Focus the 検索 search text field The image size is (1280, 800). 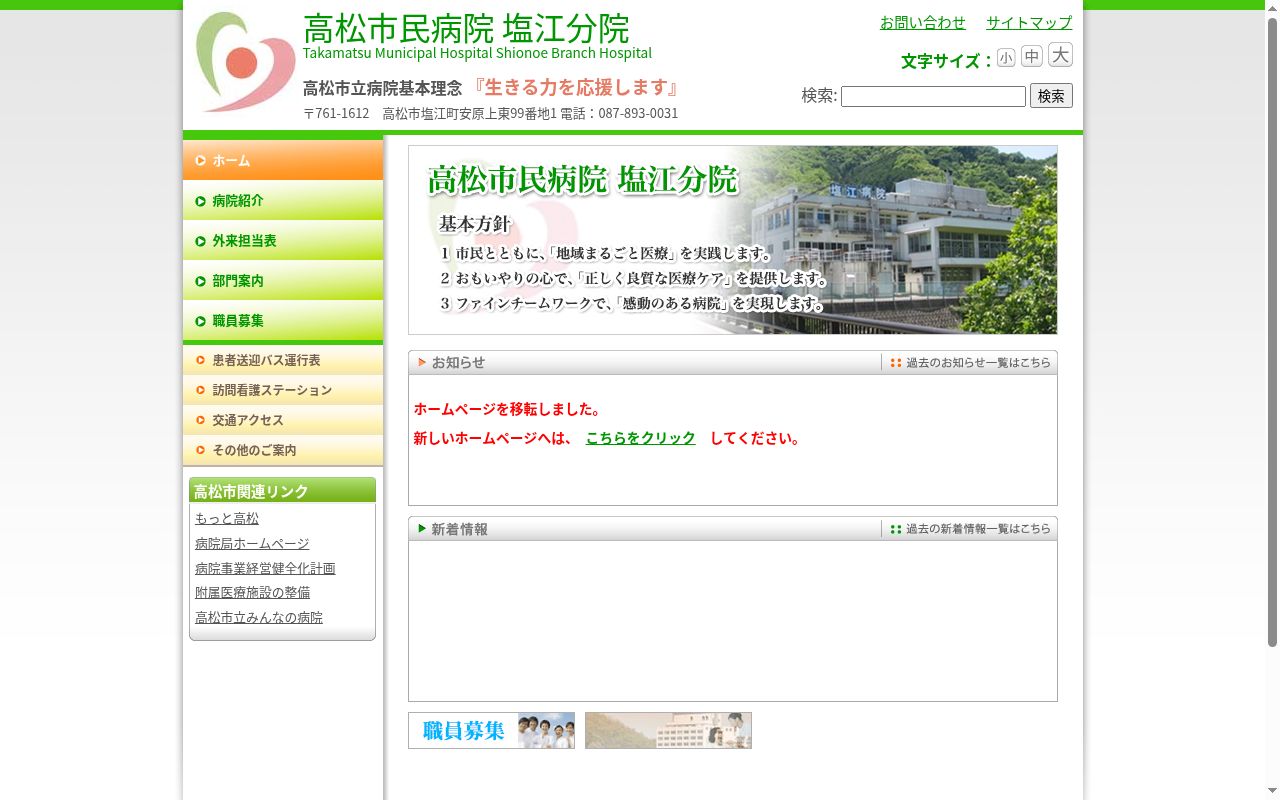click(x=933, y=96)
